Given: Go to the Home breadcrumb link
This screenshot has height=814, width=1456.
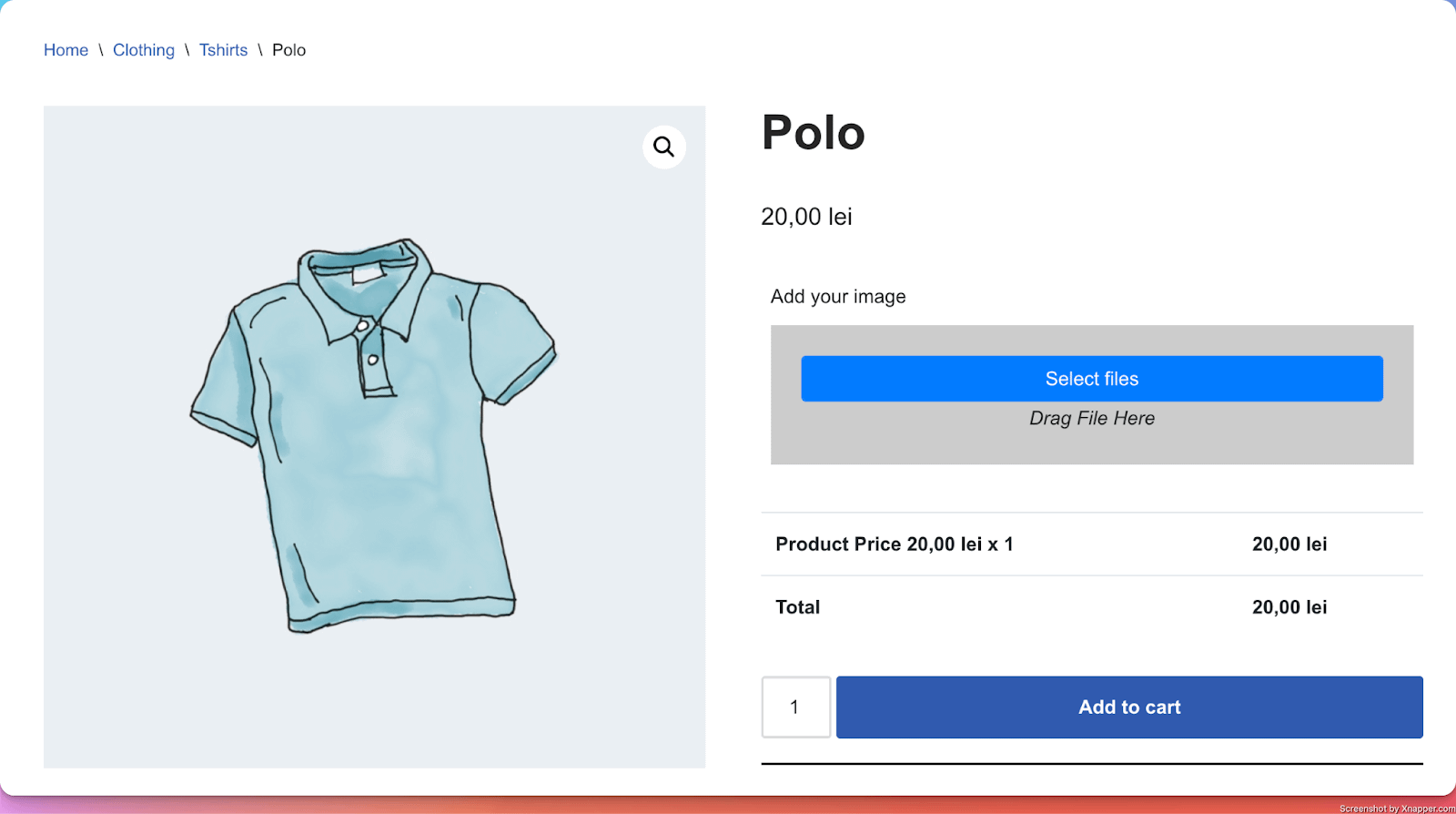Looking at the screenshot, I should tap(66, 50).
